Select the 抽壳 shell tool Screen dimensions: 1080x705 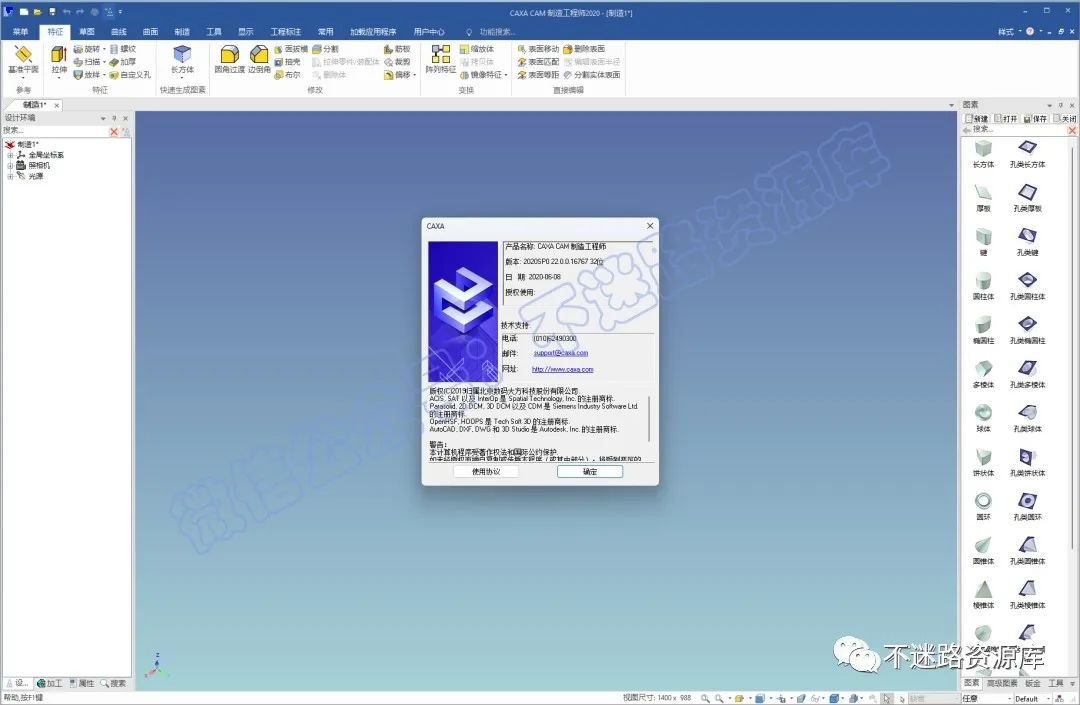(287, 62)
